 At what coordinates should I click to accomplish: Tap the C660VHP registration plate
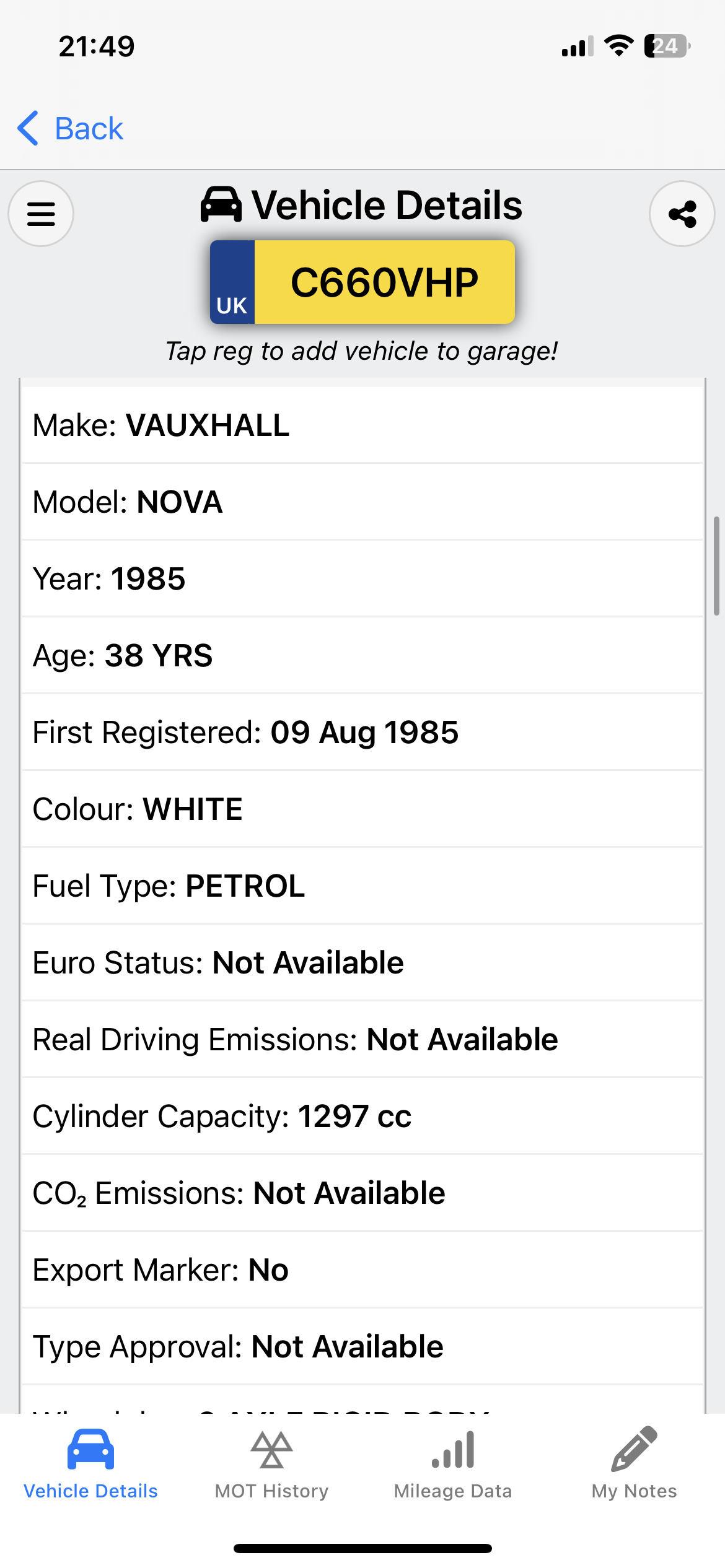384,282
